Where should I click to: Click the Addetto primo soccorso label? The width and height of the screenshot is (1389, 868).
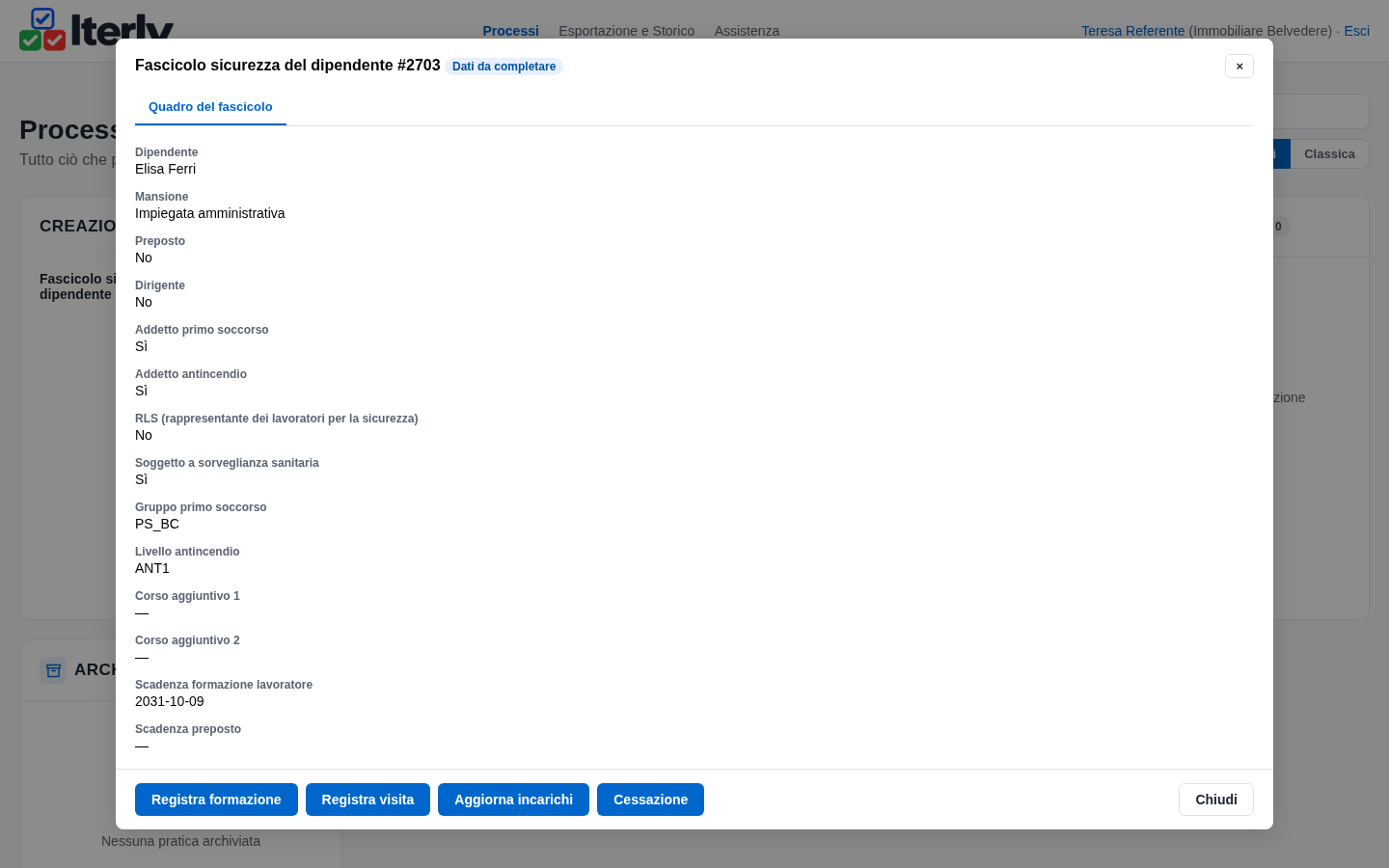(x=202, y=330)
